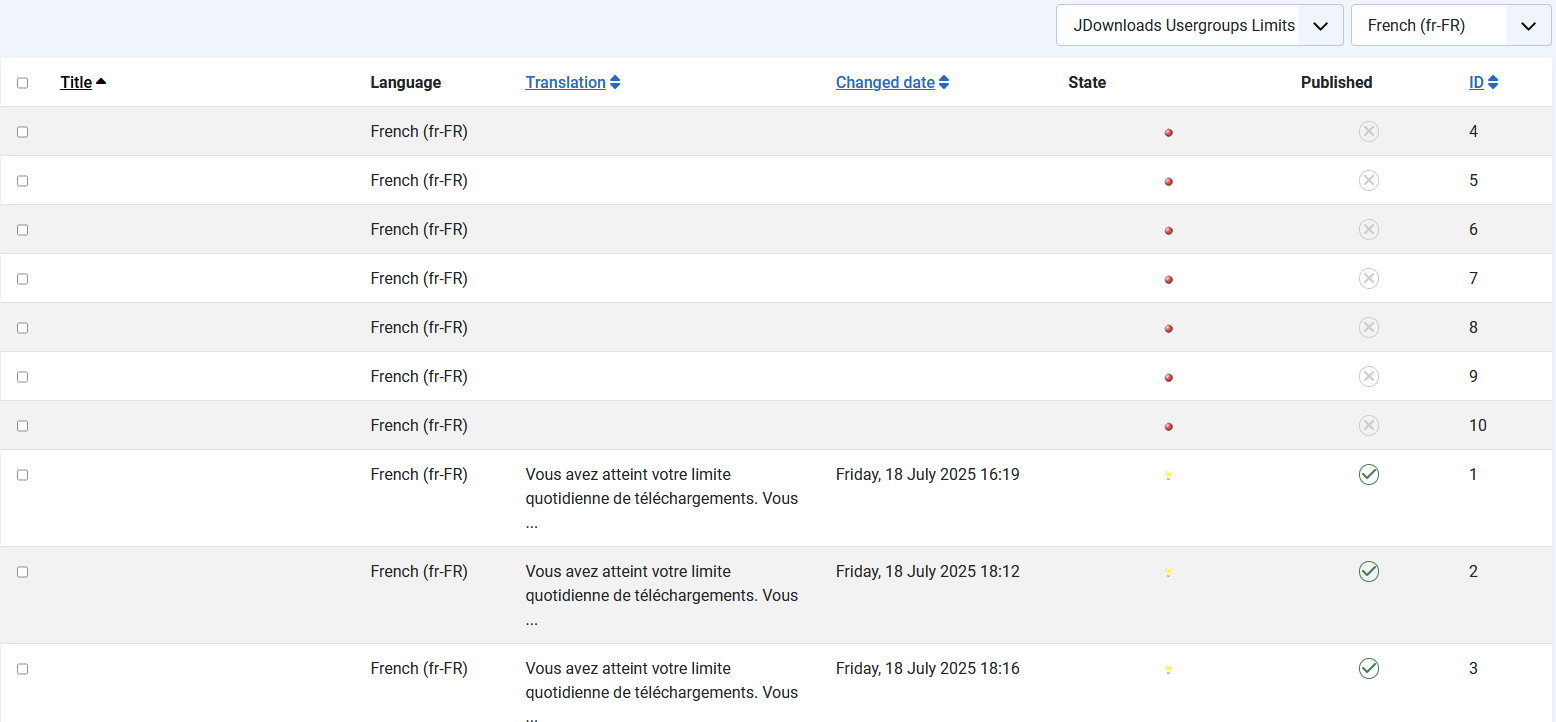
Task: Click the green published check for row ID 3
Action: [1368, 668]
